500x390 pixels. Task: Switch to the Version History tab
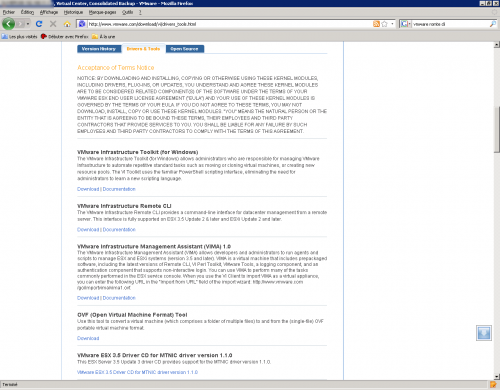[x=99, y=49]
